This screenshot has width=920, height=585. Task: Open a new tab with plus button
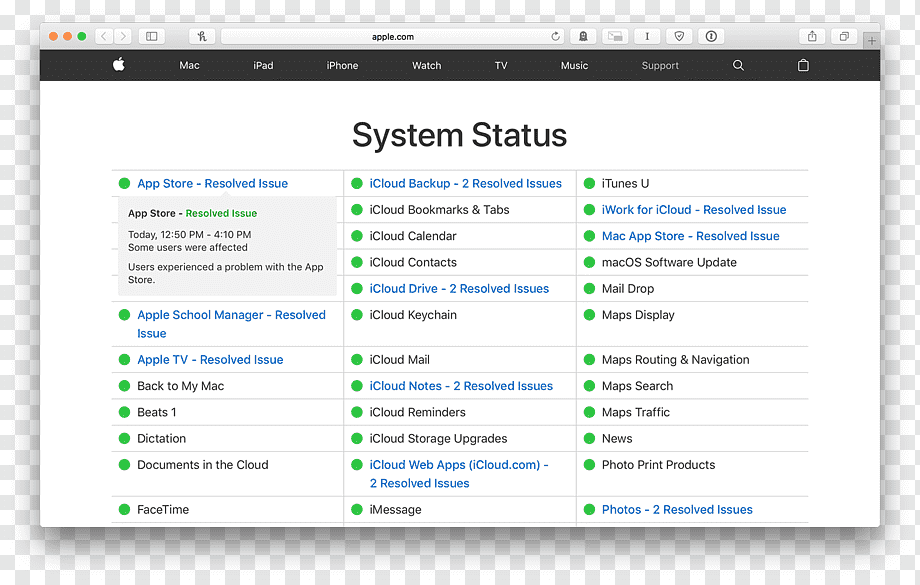coord(872,40)
